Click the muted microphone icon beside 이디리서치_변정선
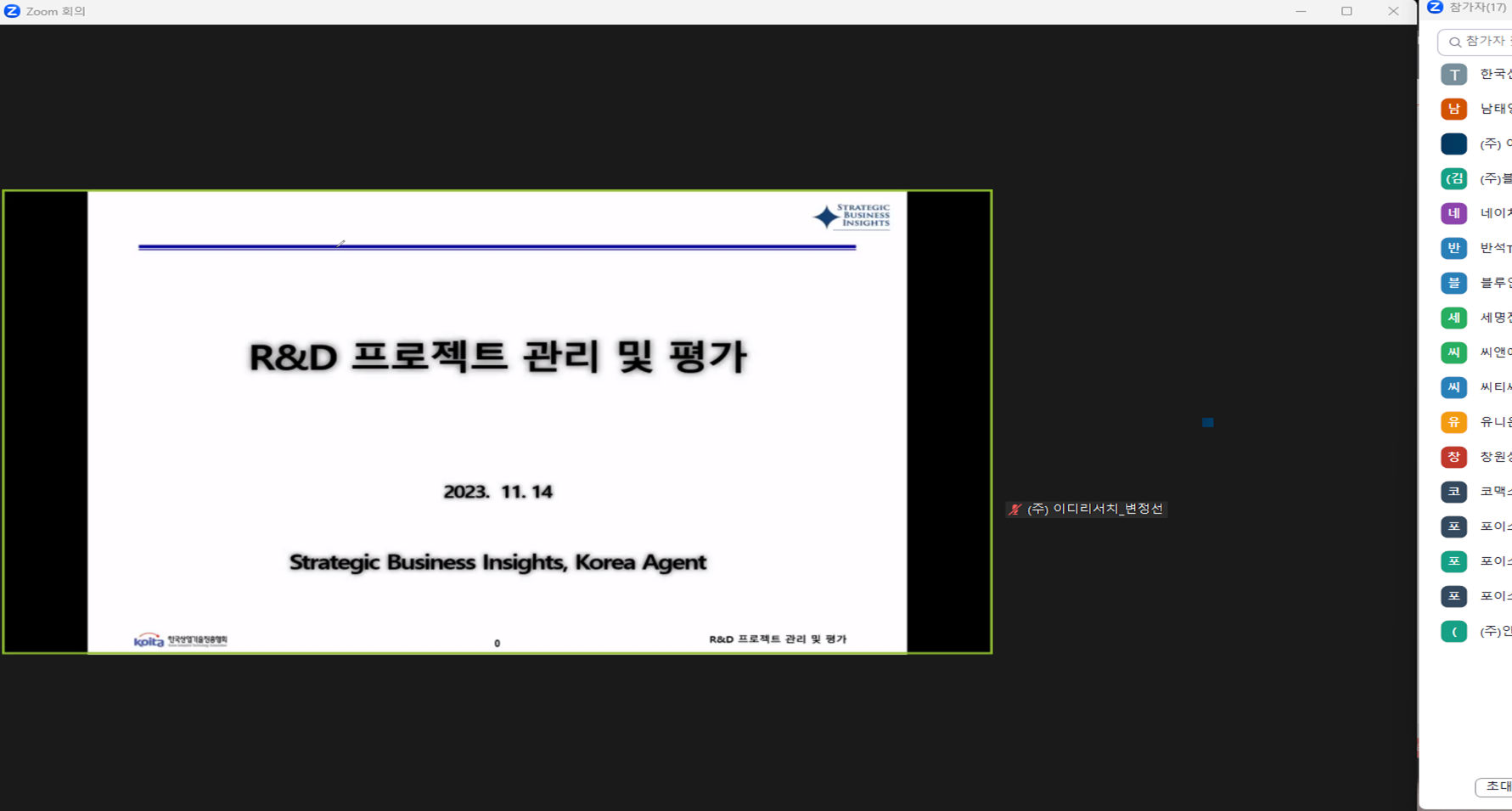Viewport: 1512px width, 811px height. (x=1015, y=510)
